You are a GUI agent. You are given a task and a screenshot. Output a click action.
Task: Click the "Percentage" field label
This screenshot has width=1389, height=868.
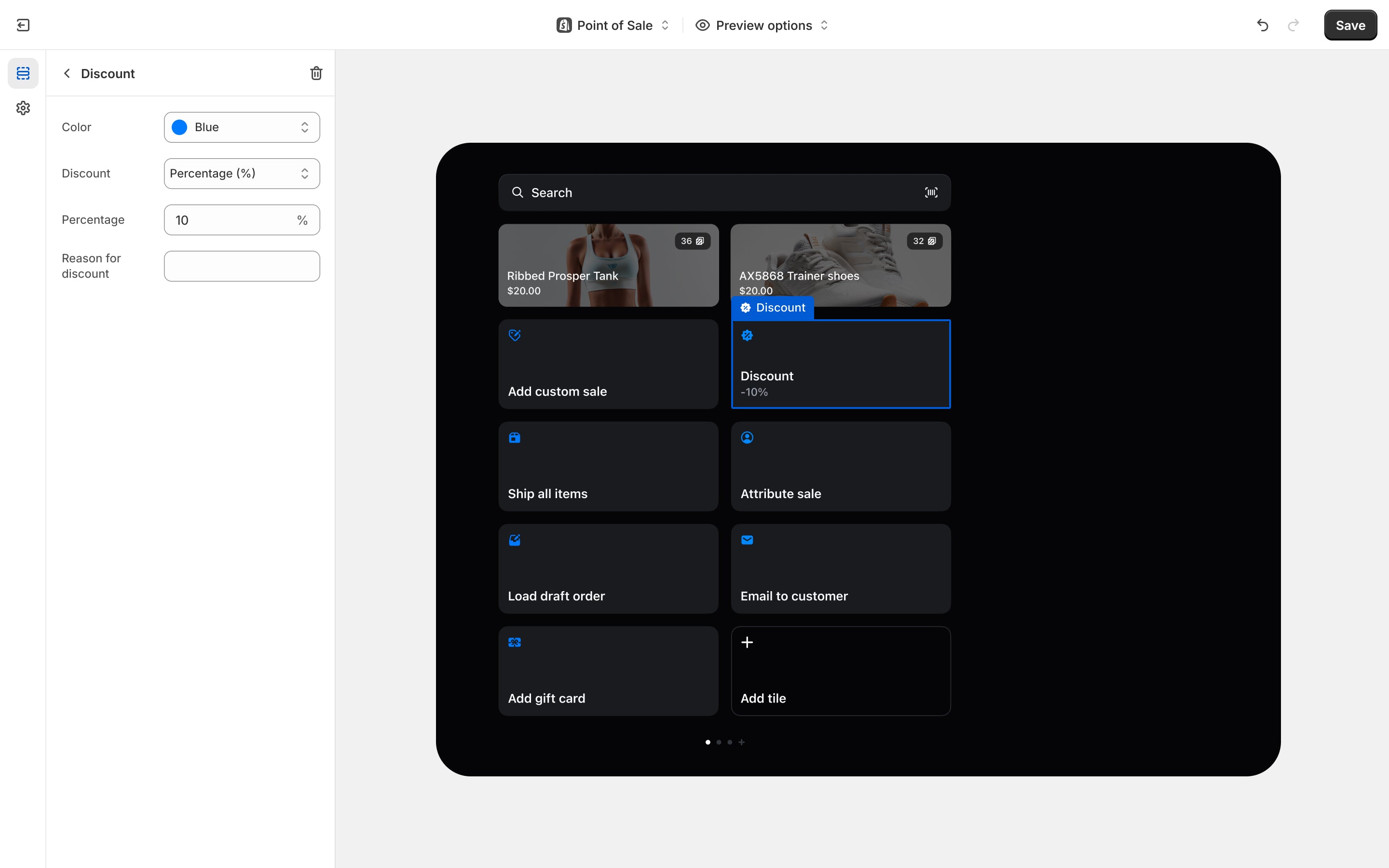click(93, 220)
